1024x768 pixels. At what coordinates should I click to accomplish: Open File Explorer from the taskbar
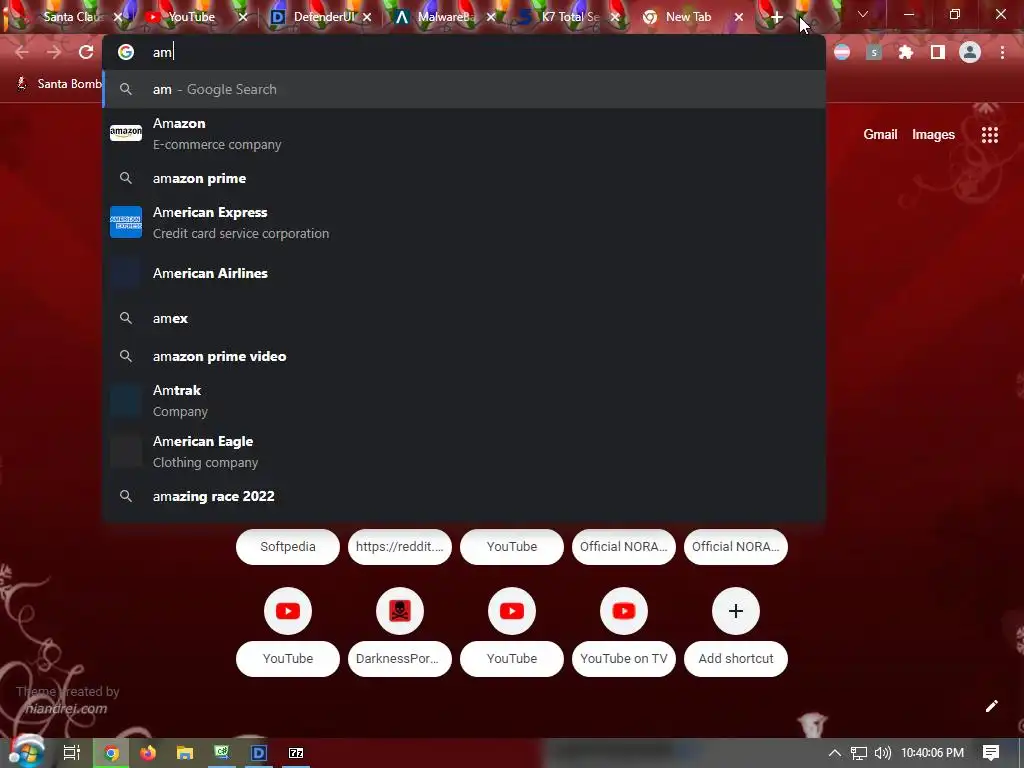[185, 753]
